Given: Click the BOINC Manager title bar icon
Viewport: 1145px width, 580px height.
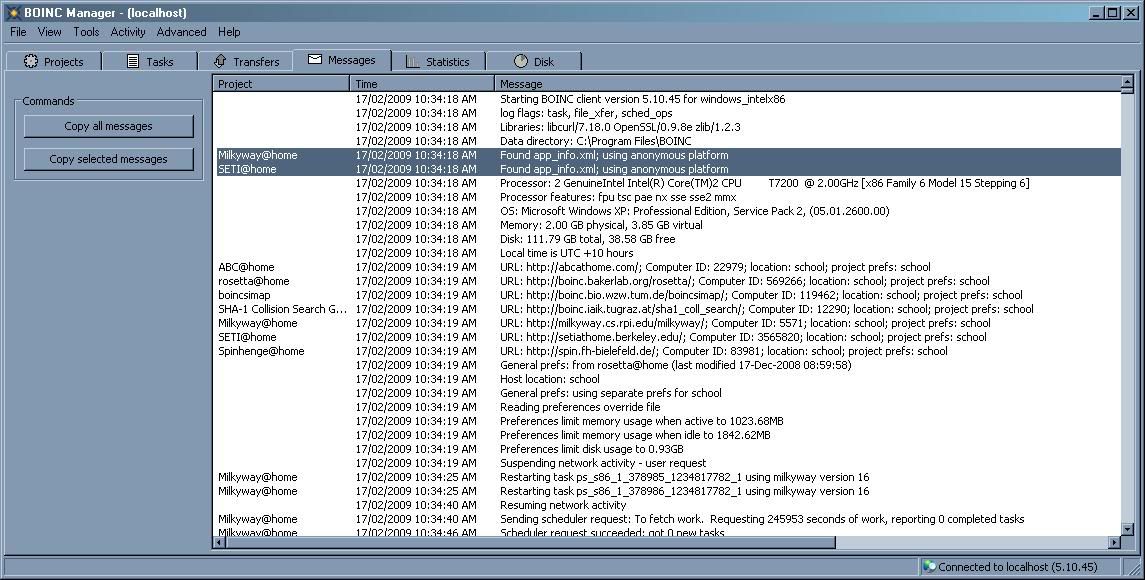Looking at the screenshot, I should [x=12, y=12].
